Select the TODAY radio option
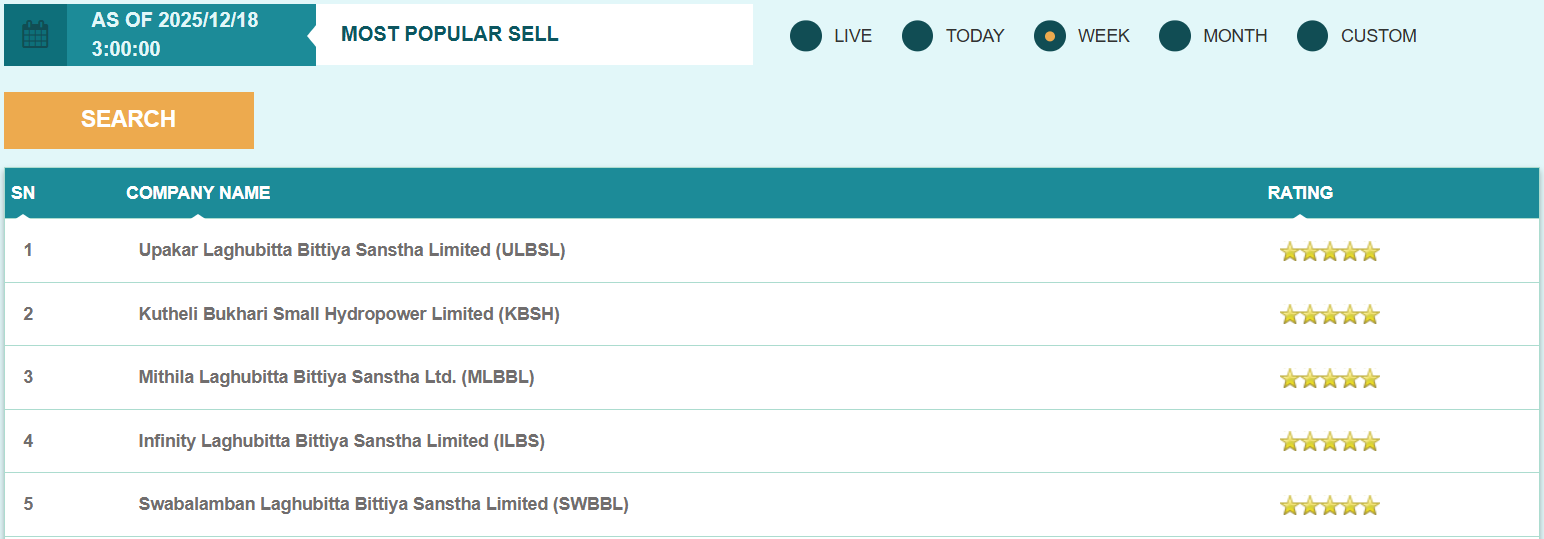This screenshot has height=539, width=1544. click(x=918, y=36)
